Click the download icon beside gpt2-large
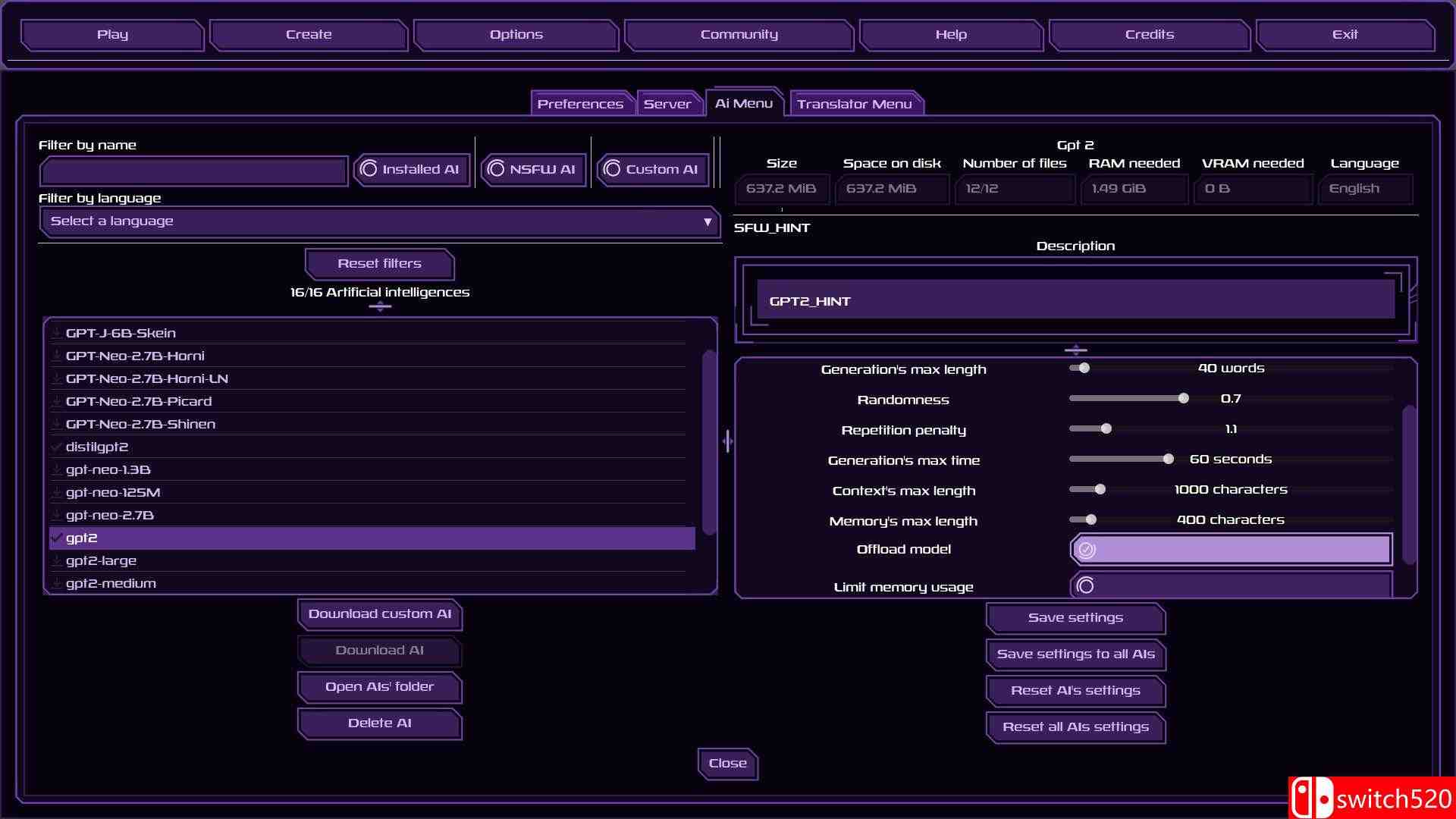Viewport: 1456px width, 819px height. coord(56,560)
